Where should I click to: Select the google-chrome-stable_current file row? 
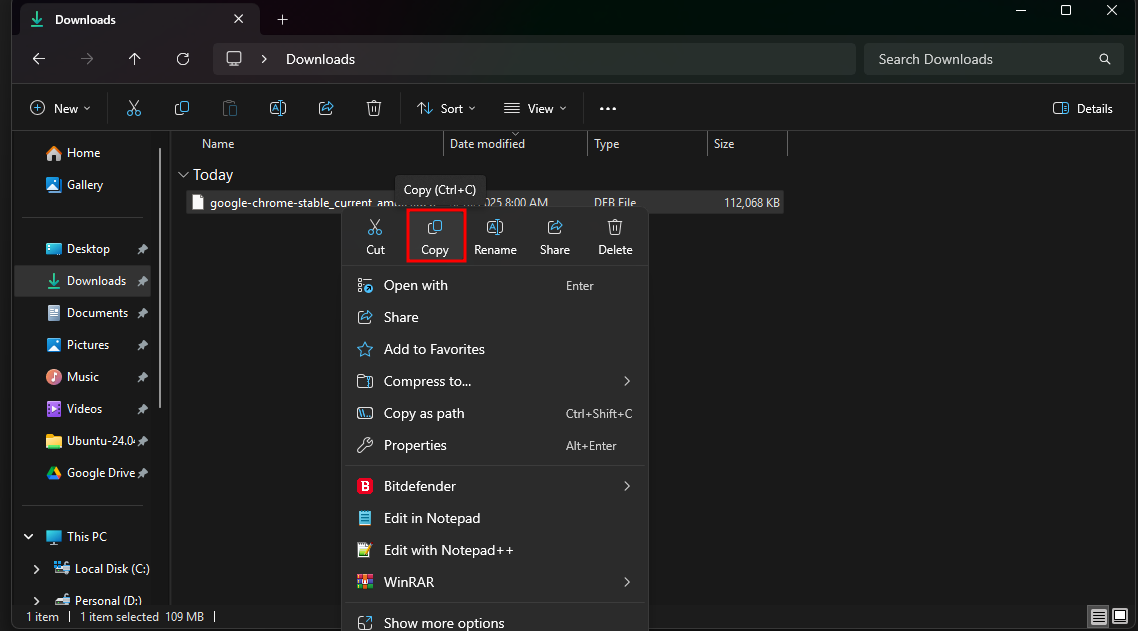(x=485, y=203)
